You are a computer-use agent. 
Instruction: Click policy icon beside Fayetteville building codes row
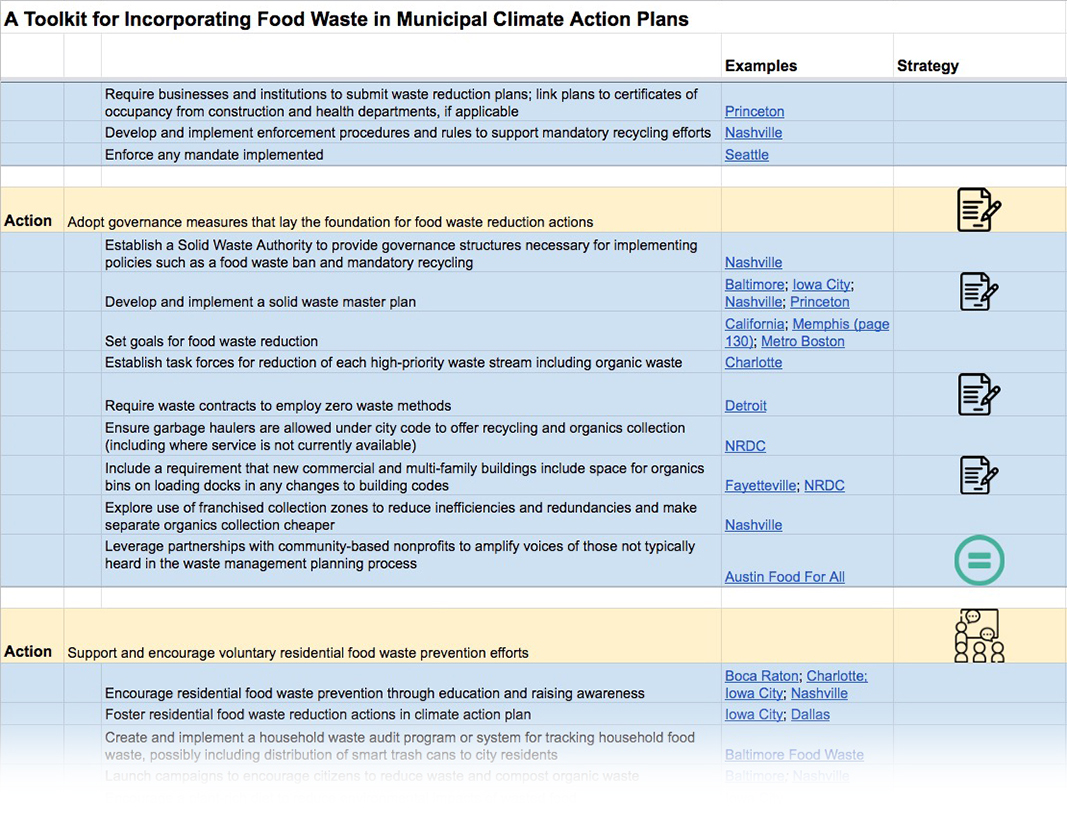point(979,475)
